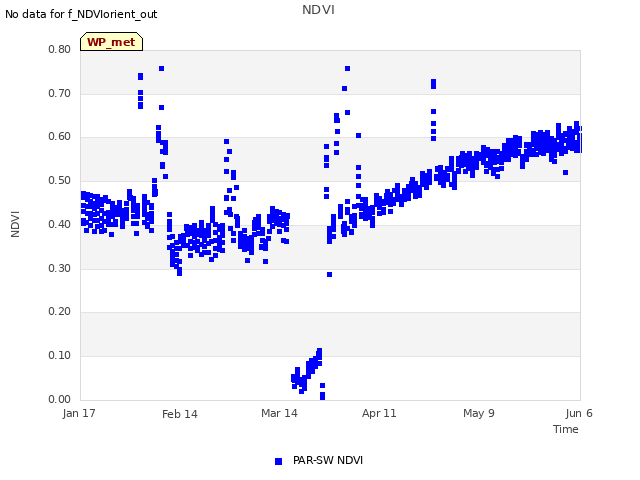The height and width of the screenshot is (480, 640).
Task: Click the 0.50 y-axis value
Action: [60, 180]
